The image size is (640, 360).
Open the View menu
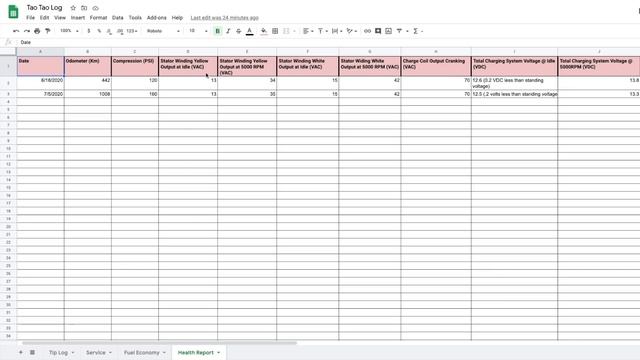coord(60,18)
